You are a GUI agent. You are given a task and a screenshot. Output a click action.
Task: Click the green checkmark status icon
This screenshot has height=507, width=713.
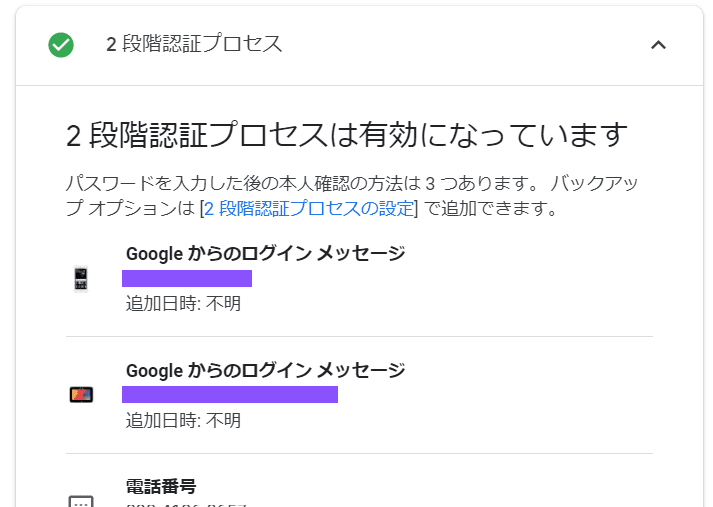pos(61,45)
